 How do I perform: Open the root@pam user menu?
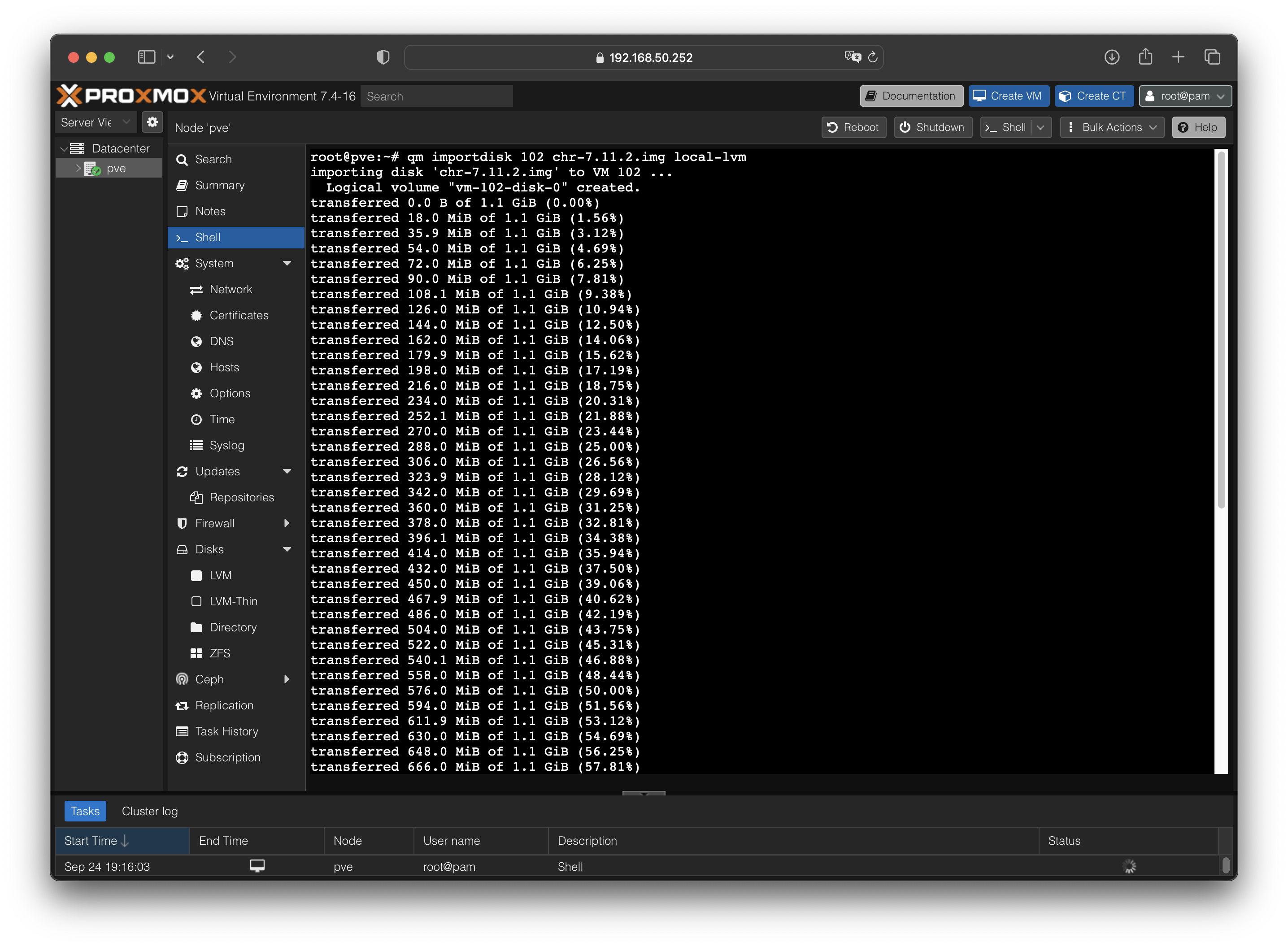pos(1185,96)
